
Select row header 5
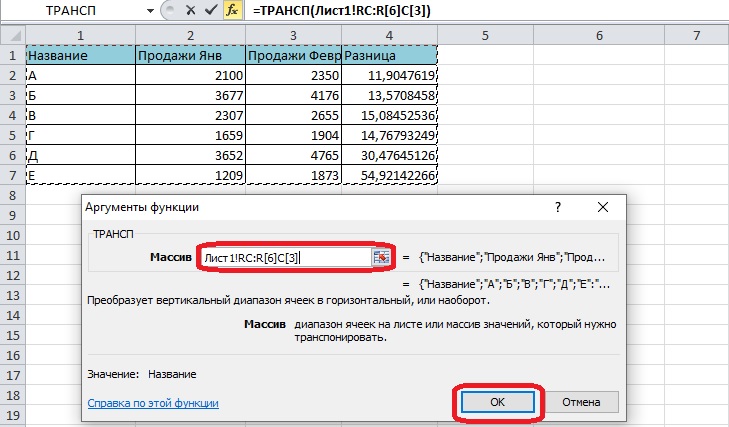click(x=13, y=135)
